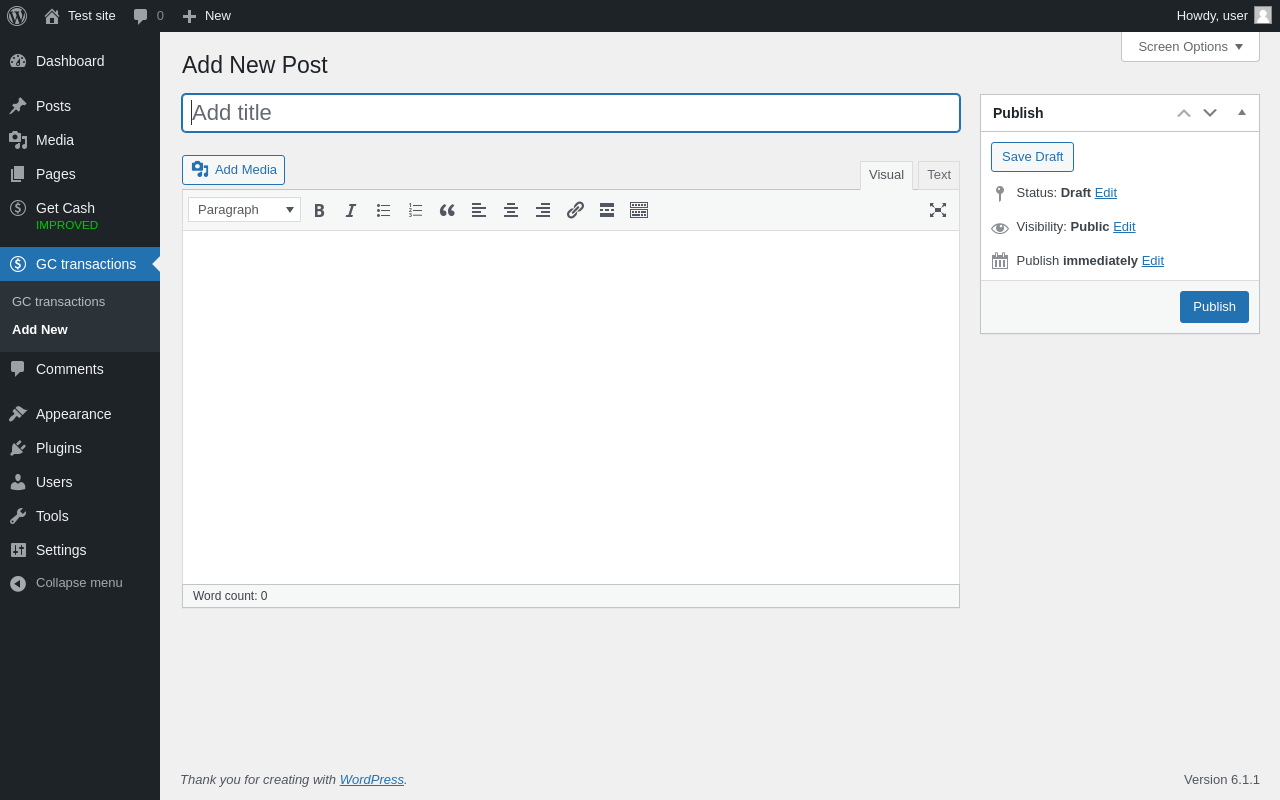Viewport: 1280px width, 800px height.
Task: Toggle the toolbar (kitchen sink)
Action: (639, 210)
